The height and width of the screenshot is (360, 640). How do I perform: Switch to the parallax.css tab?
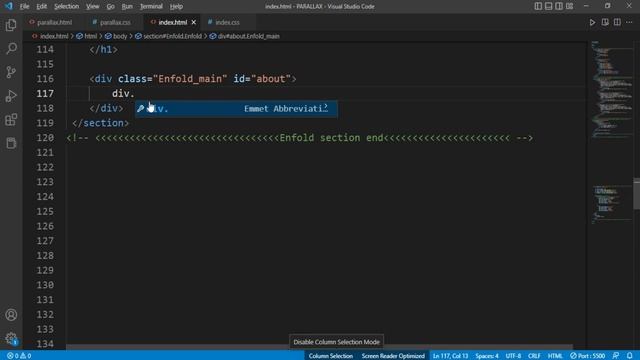(x=111, y=22)
